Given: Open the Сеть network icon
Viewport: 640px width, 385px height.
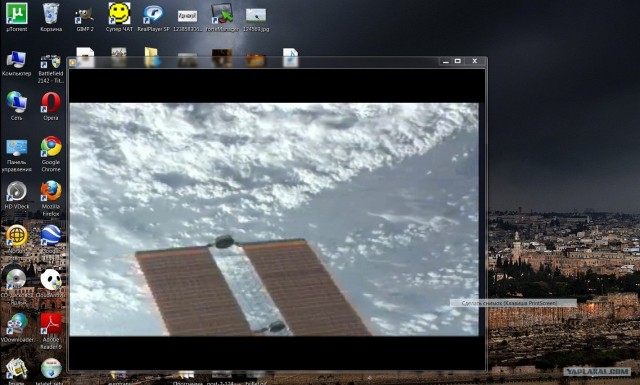Looking at the screenshot, I should click(x=16, y=106).
